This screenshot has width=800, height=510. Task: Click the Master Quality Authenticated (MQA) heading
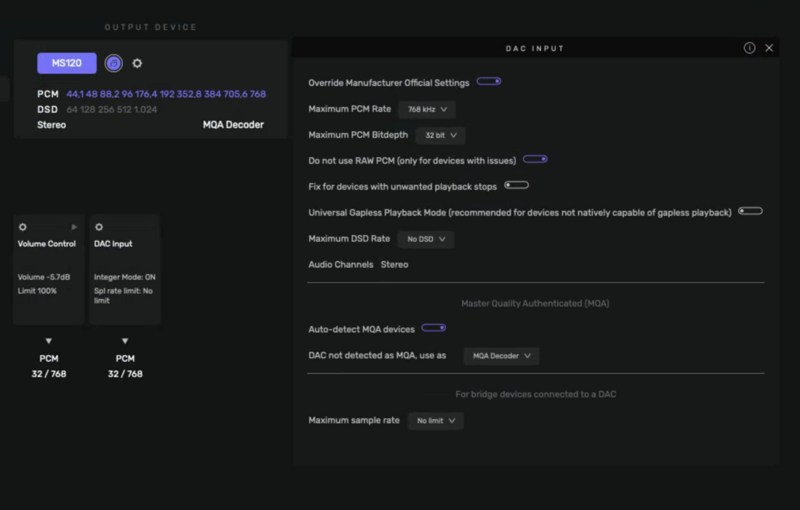535,303
